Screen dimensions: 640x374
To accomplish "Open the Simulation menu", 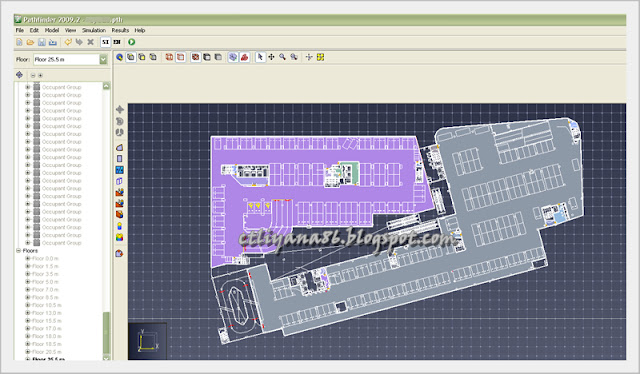I will click(x=94, y=30).
